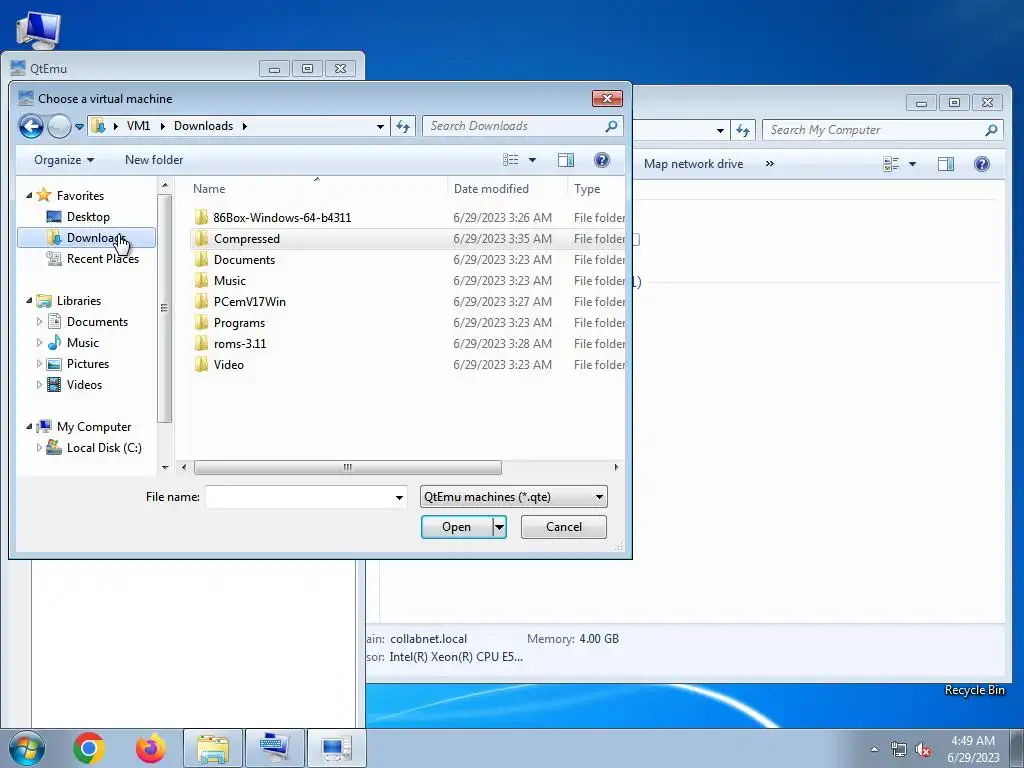The height and width of the screenshot is (768, 1024).
Task: Open the QtEmu machines (*.qte) filter dropdown
Action: (513, 497)
